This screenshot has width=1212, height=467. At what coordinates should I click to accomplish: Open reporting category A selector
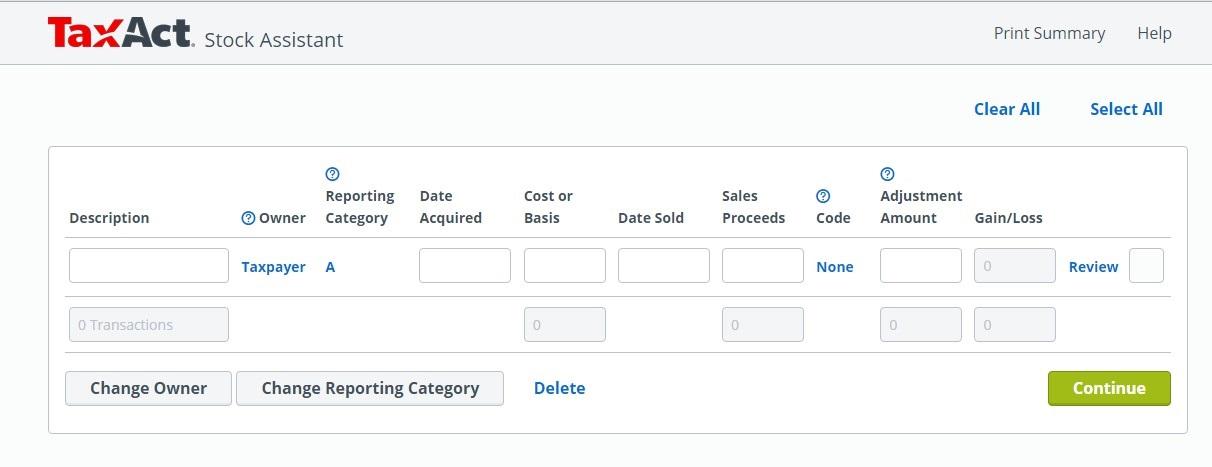pos(330,267)
